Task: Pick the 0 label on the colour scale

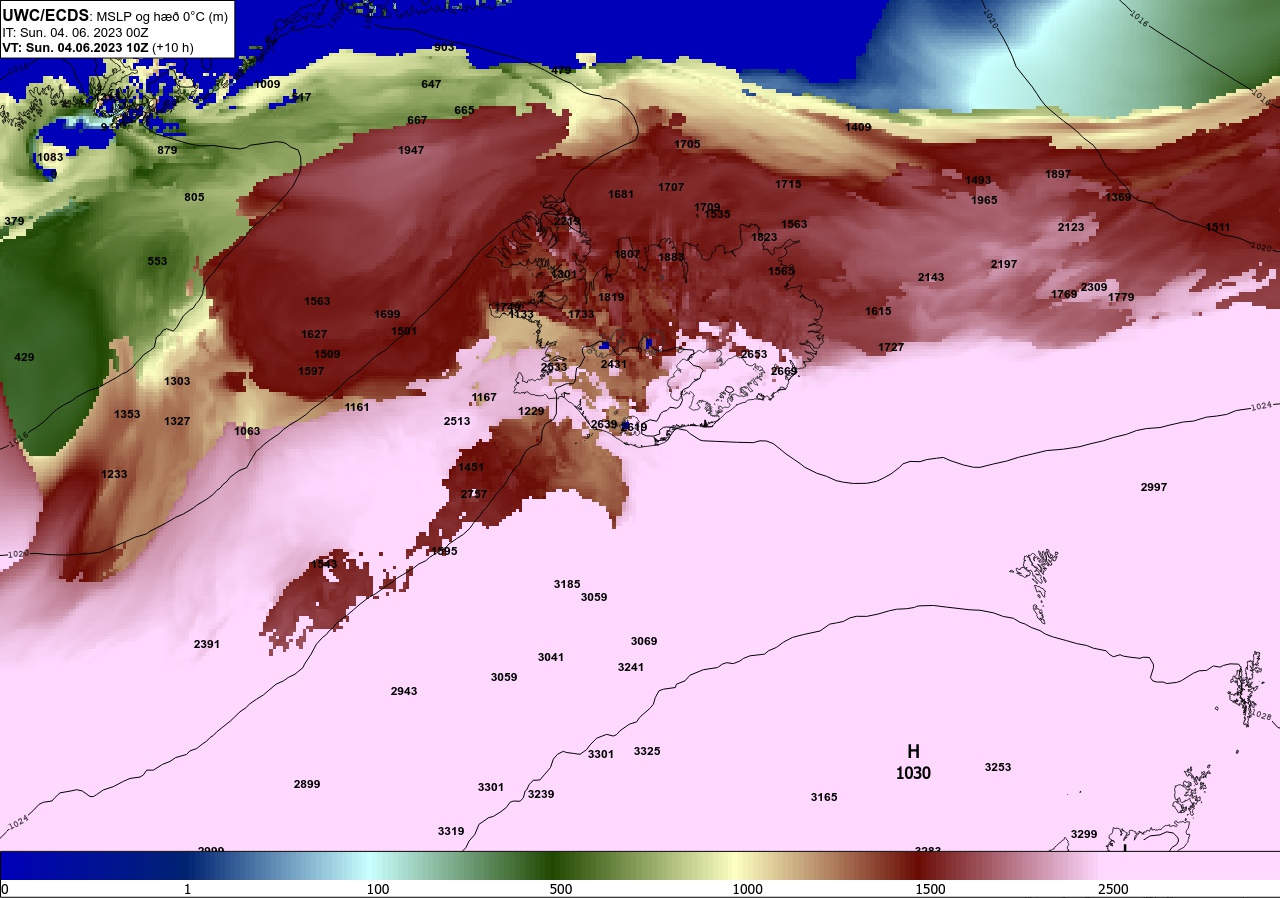Action: (4, 889)
